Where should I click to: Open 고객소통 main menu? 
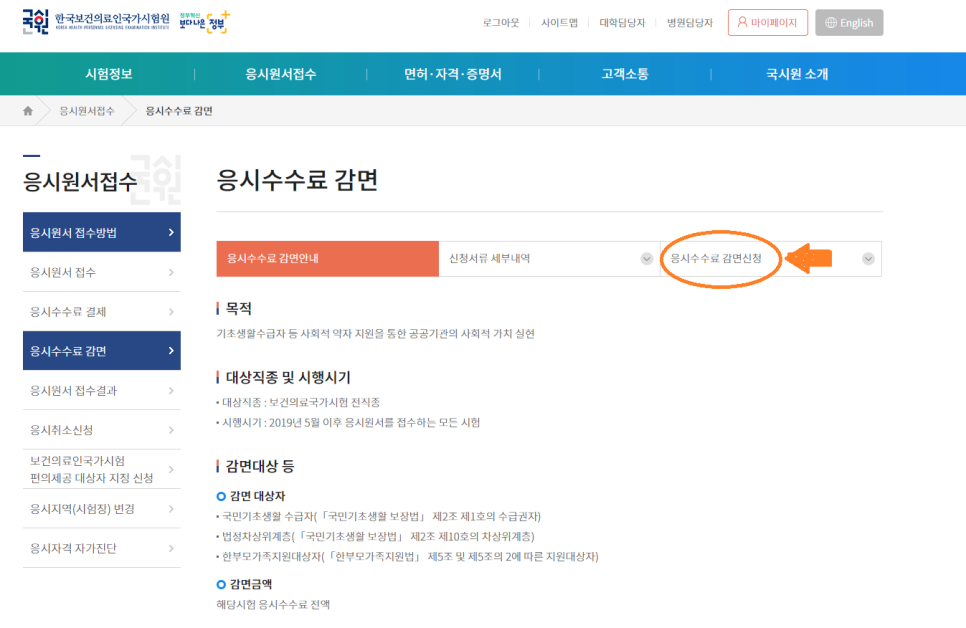625,74
